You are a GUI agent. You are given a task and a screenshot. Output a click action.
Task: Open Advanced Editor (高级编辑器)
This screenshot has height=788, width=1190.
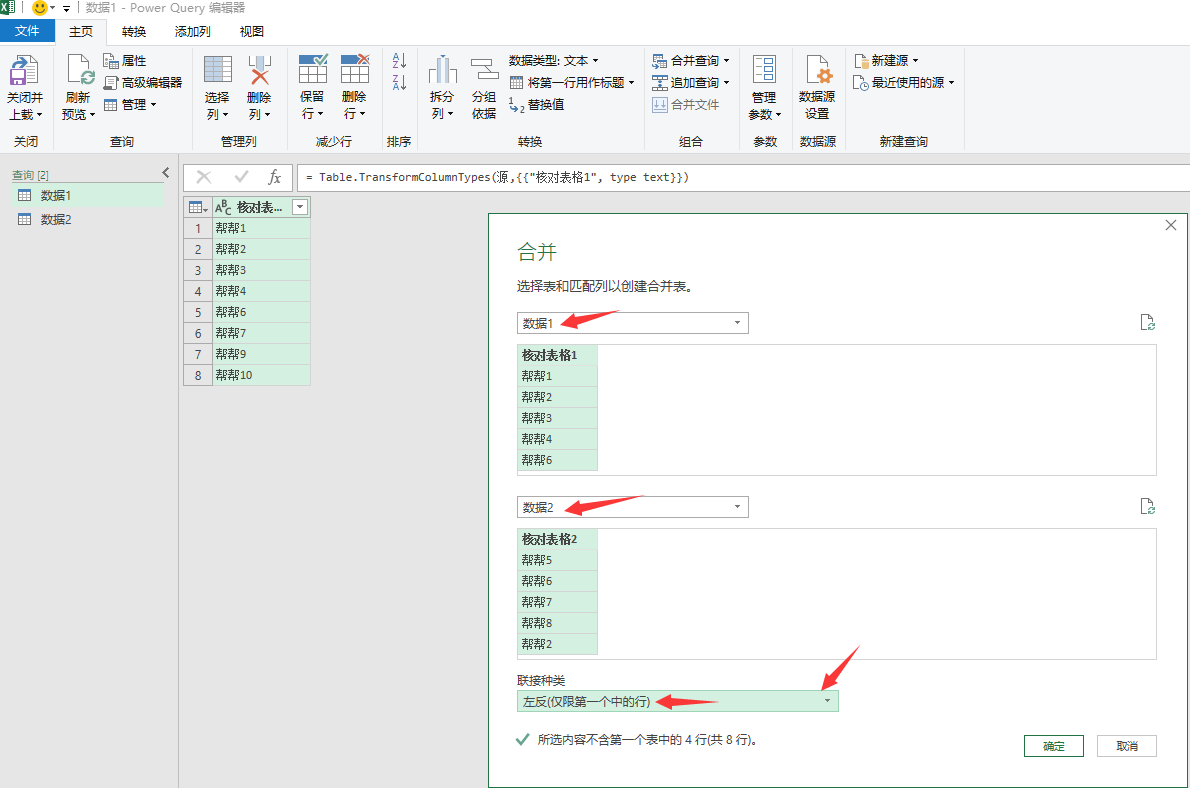coord(143,83)
